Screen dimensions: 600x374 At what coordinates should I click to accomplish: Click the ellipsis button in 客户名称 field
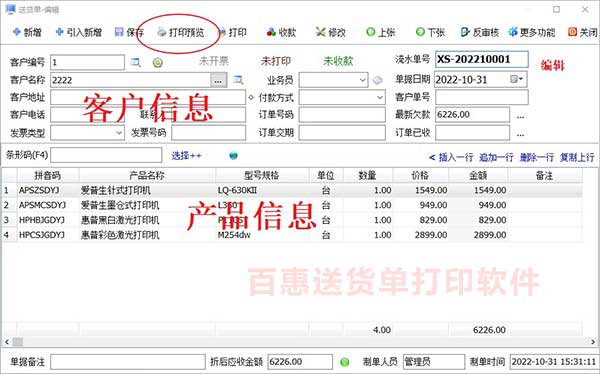tap(218, 80)
